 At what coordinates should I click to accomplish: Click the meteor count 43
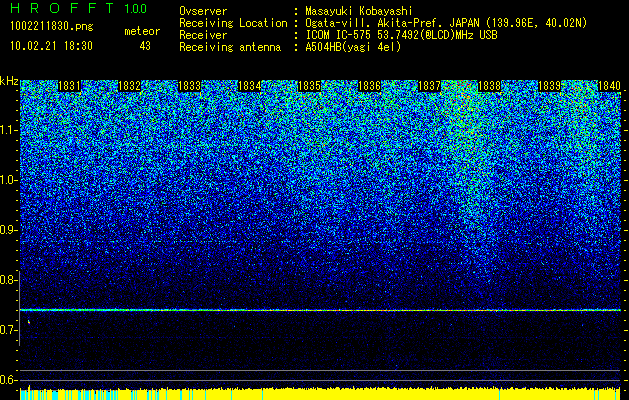click(x=145, y=46)
